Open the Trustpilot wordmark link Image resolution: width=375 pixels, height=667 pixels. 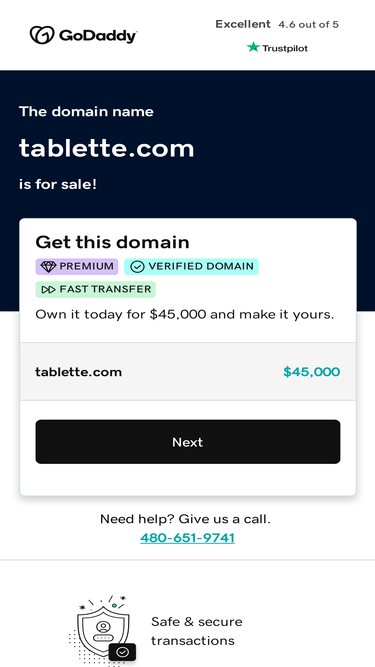(284, 48)
